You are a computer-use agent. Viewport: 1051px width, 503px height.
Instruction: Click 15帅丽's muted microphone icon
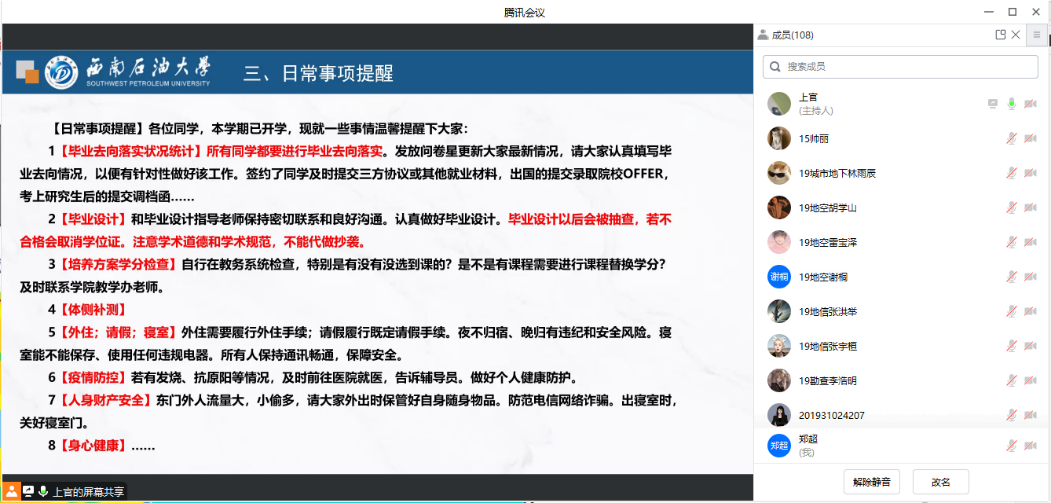(1012, 139)
